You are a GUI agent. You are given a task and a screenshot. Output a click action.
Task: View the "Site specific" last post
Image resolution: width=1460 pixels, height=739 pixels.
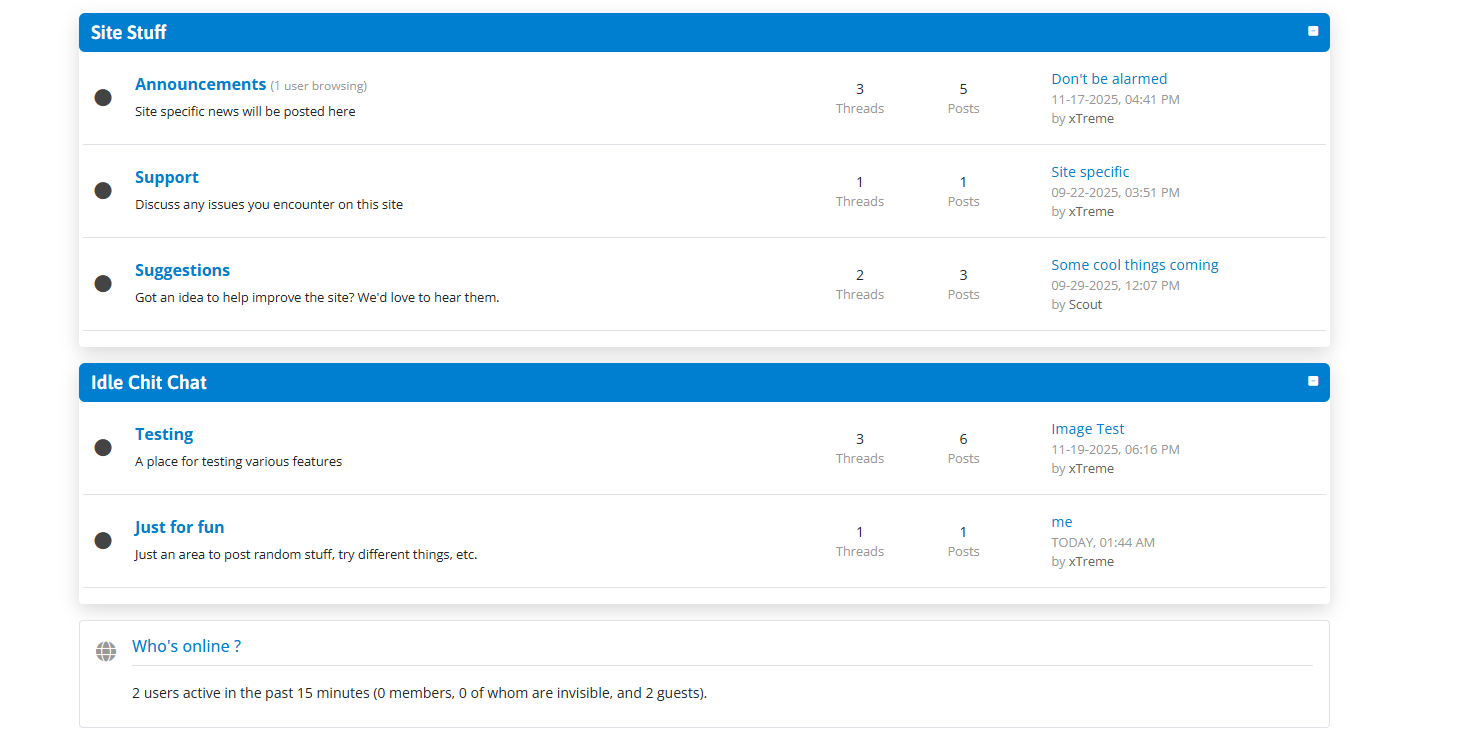pos(1089,172)
